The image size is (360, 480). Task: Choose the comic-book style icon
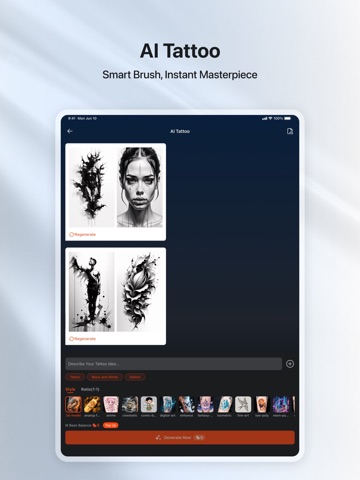click(149, 405)
